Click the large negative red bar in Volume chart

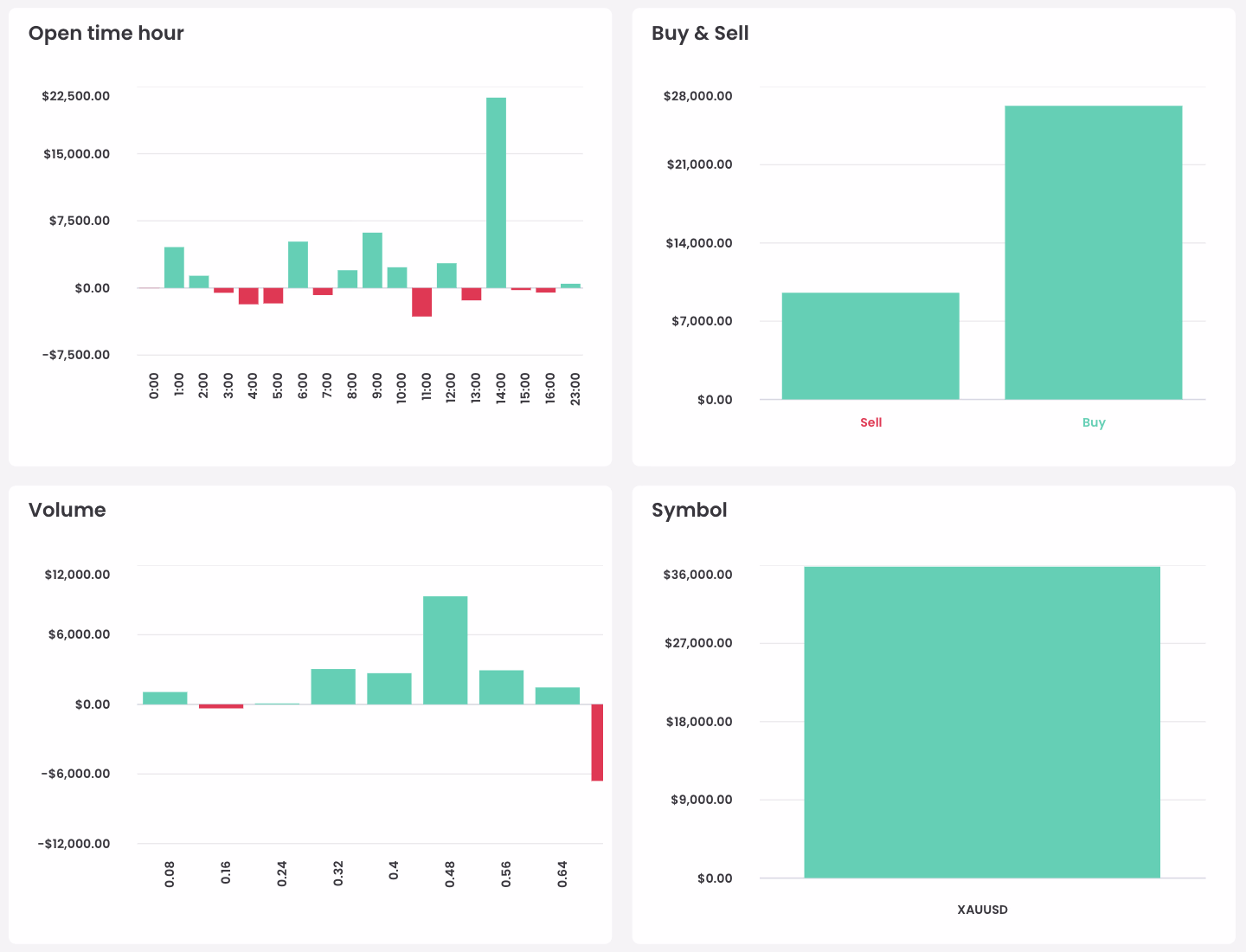597,743
